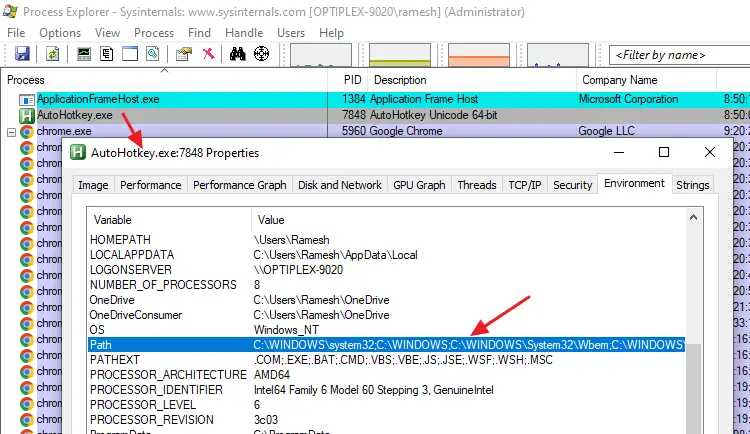Click the orange physical memory mini graph
Screen dimensions: 750x434
click(479, 55)
